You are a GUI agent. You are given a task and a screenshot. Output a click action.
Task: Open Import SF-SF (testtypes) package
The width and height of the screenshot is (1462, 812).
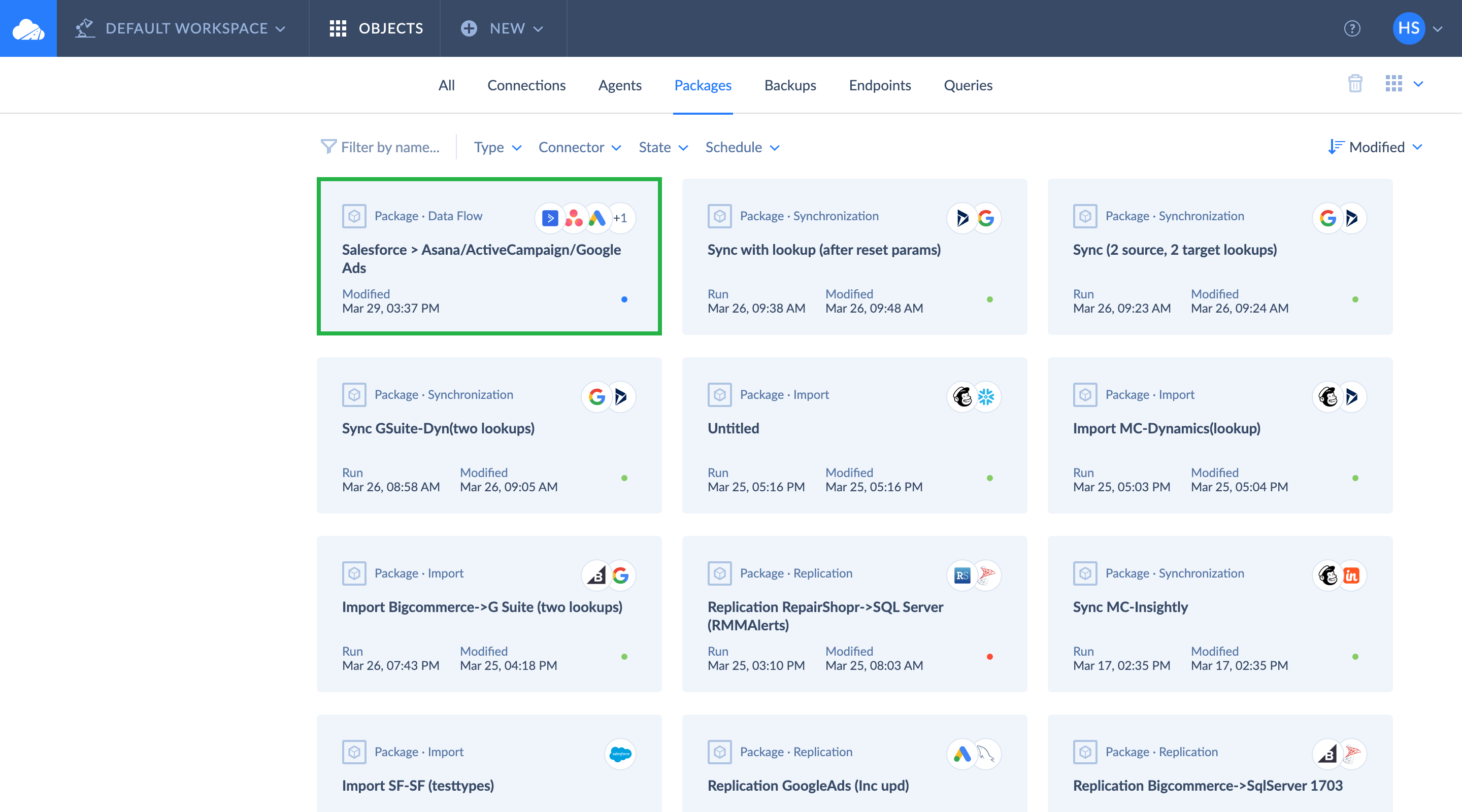coord(489,763)
